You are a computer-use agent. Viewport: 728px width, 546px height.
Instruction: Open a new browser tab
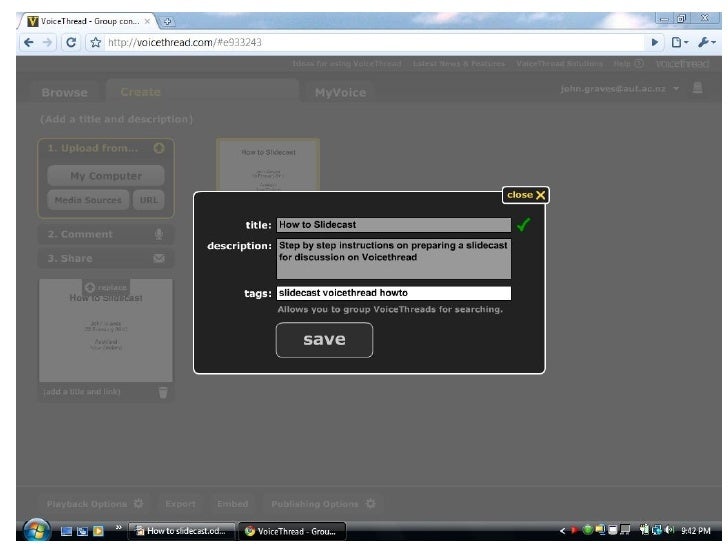[167, 21]
